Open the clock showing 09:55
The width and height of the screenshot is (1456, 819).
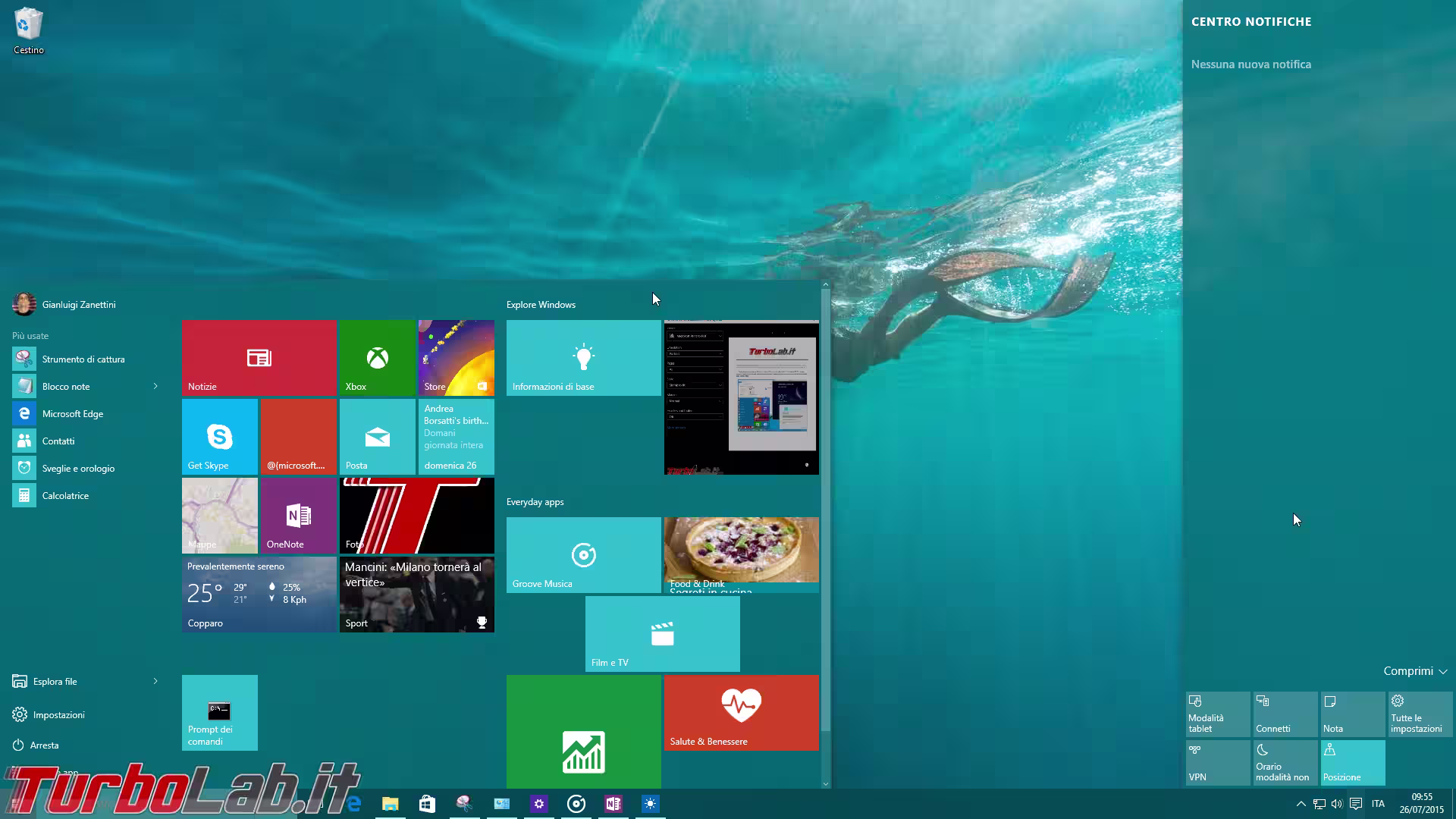pos(1422,804)
